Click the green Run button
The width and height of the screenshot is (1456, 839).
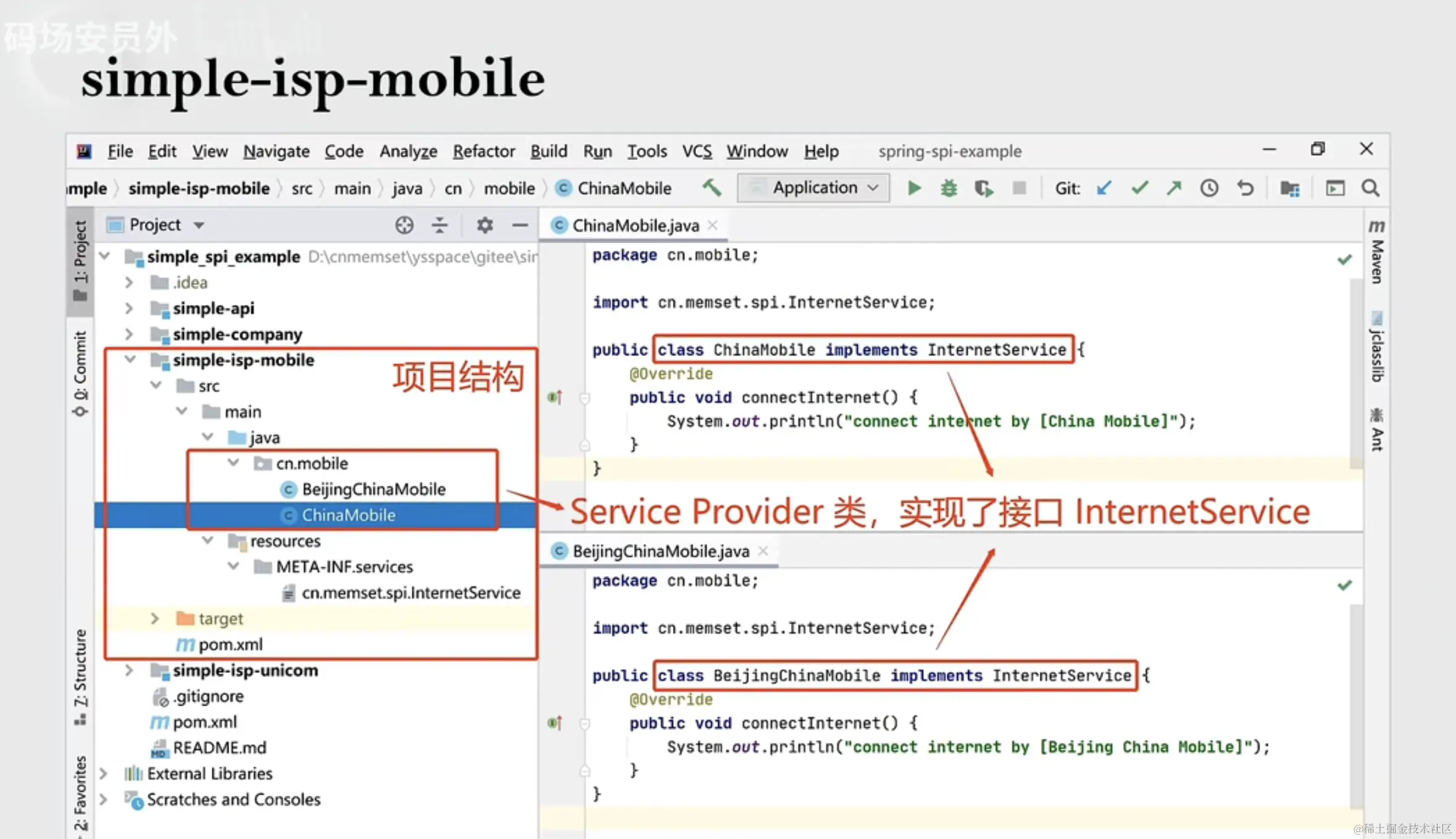[914, 188]
